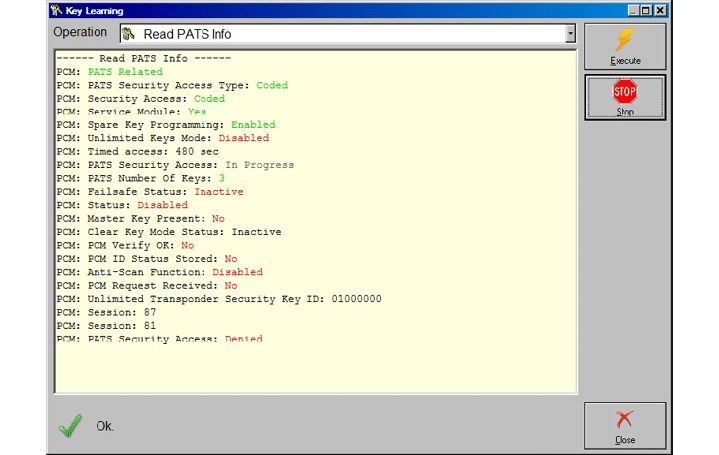The height and width of the screenshot is (455, 719).
Task: Click the lightning bolt Execute icon
Action: pyautogui.click(x=625, y=41)
